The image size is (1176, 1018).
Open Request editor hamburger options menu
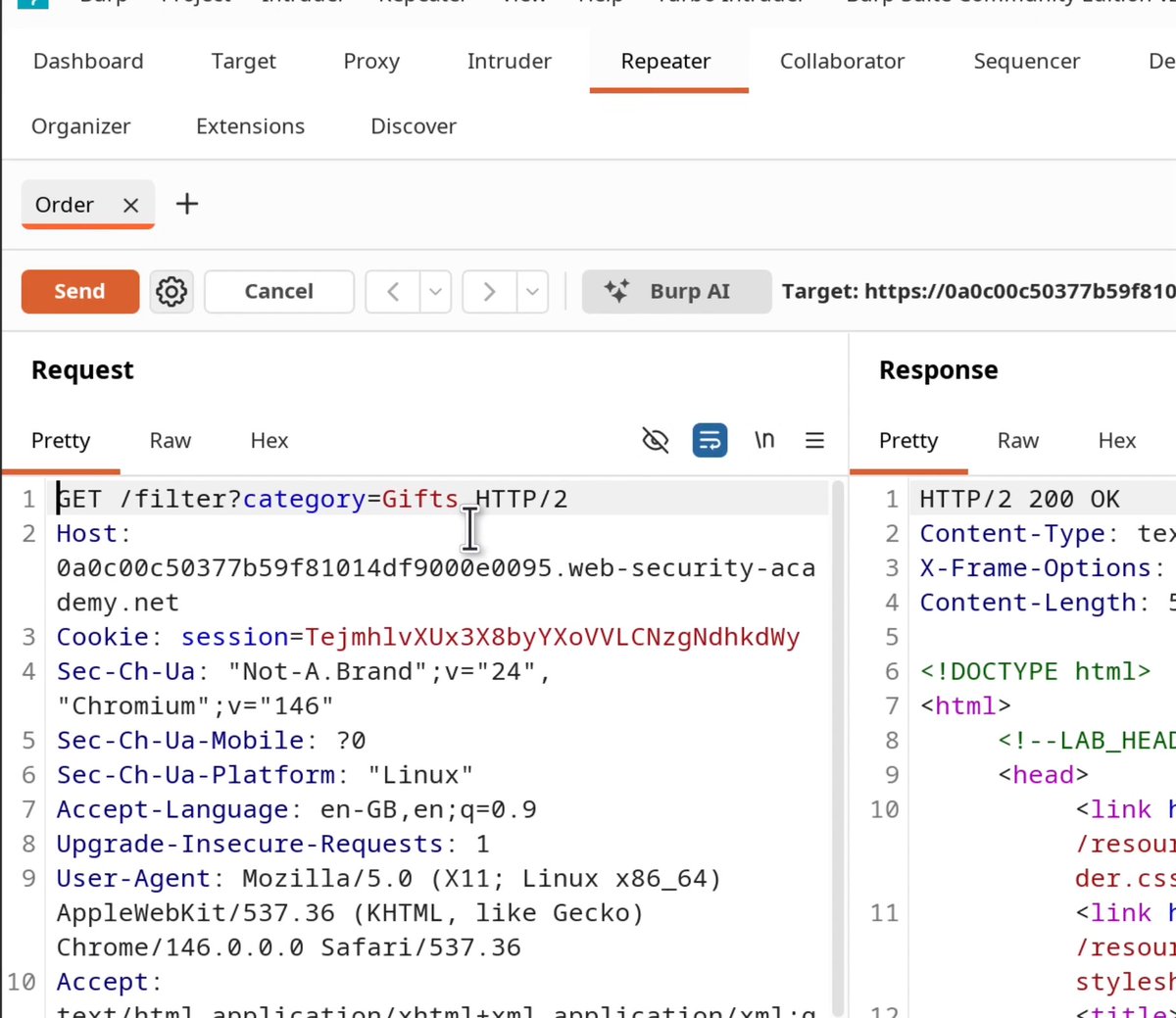[814, 441]
